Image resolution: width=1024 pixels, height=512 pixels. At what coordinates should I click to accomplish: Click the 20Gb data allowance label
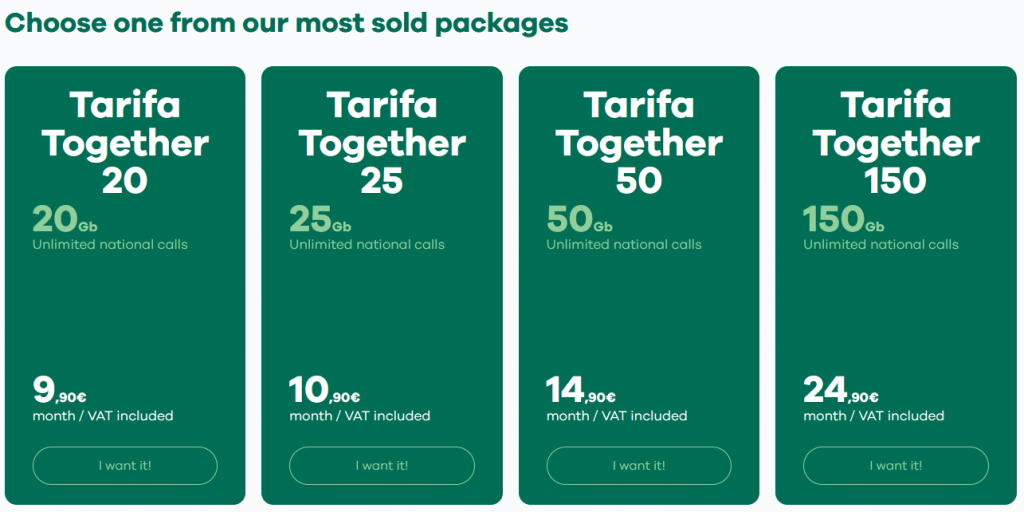click(x=65, y=220)
